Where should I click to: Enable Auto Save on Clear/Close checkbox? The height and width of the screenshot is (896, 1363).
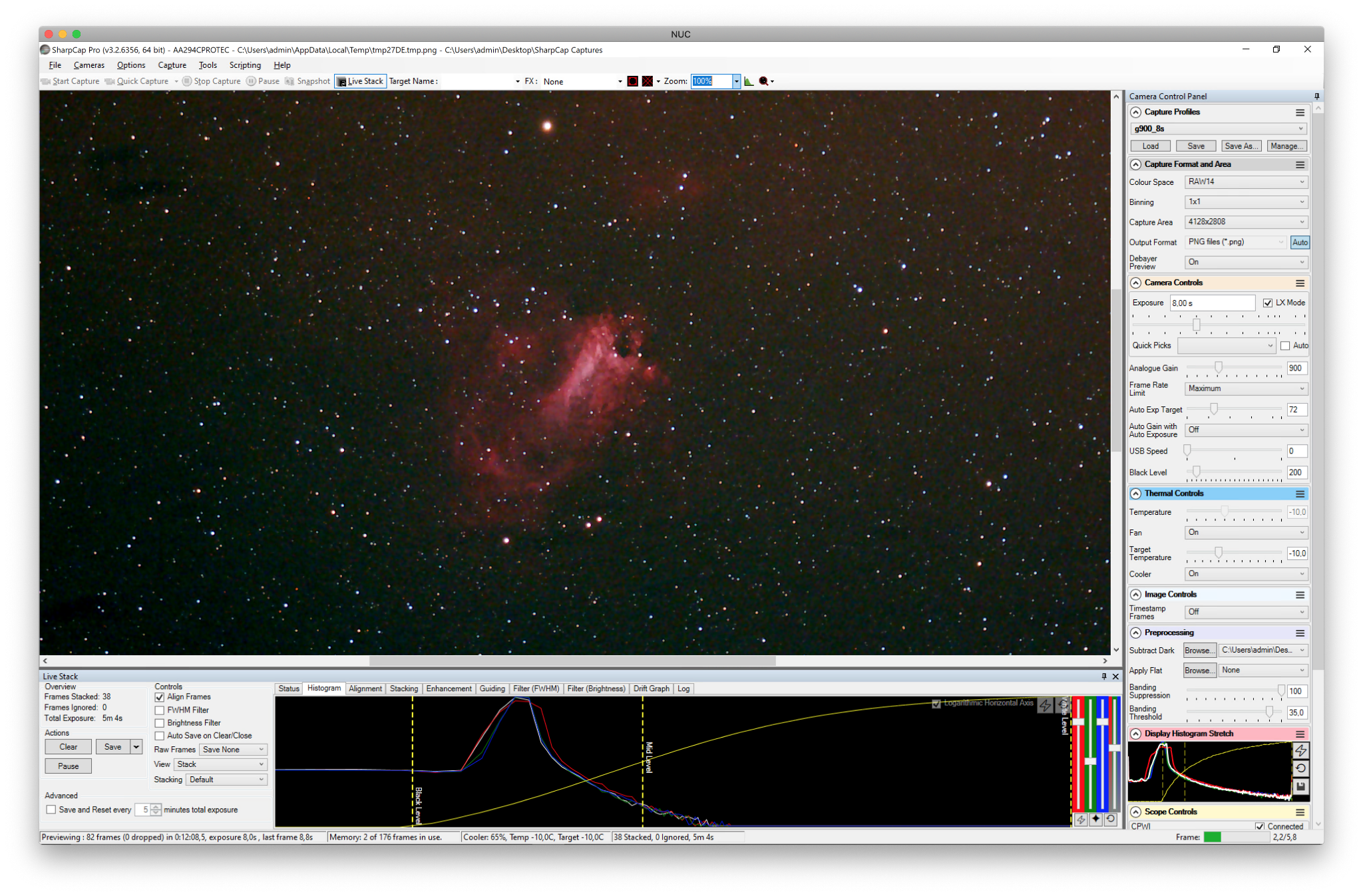(x=160, y=736)
